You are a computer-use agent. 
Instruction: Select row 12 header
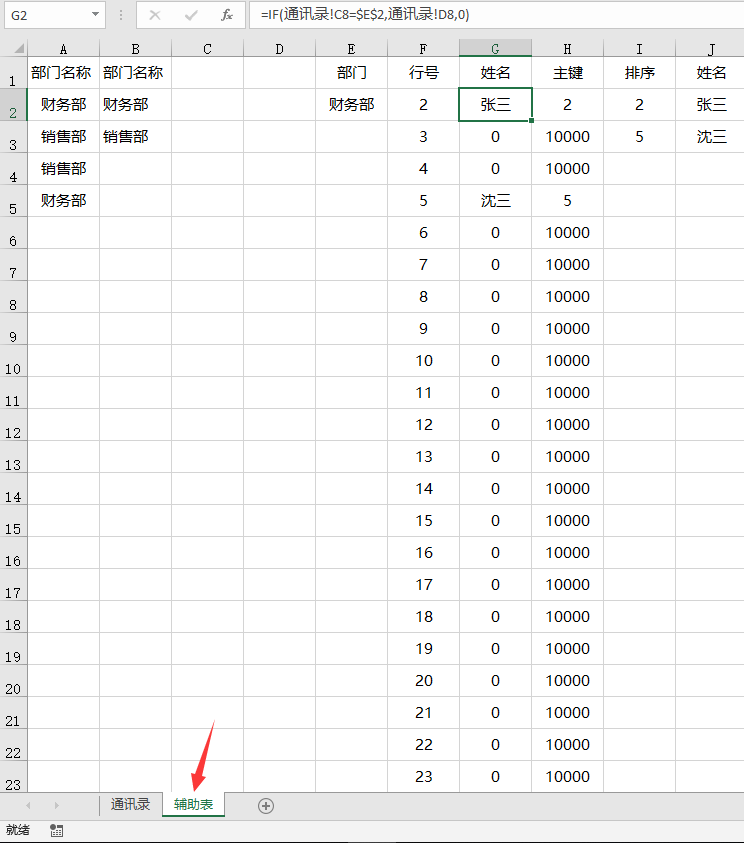13,425
